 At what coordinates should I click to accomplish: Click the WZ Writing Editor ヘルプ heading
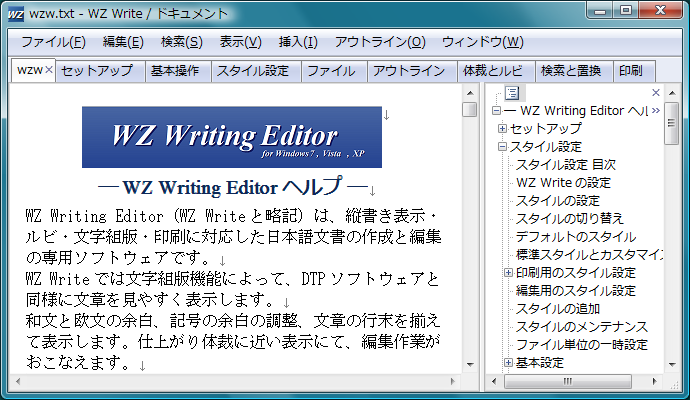click(x=232, y=187)
